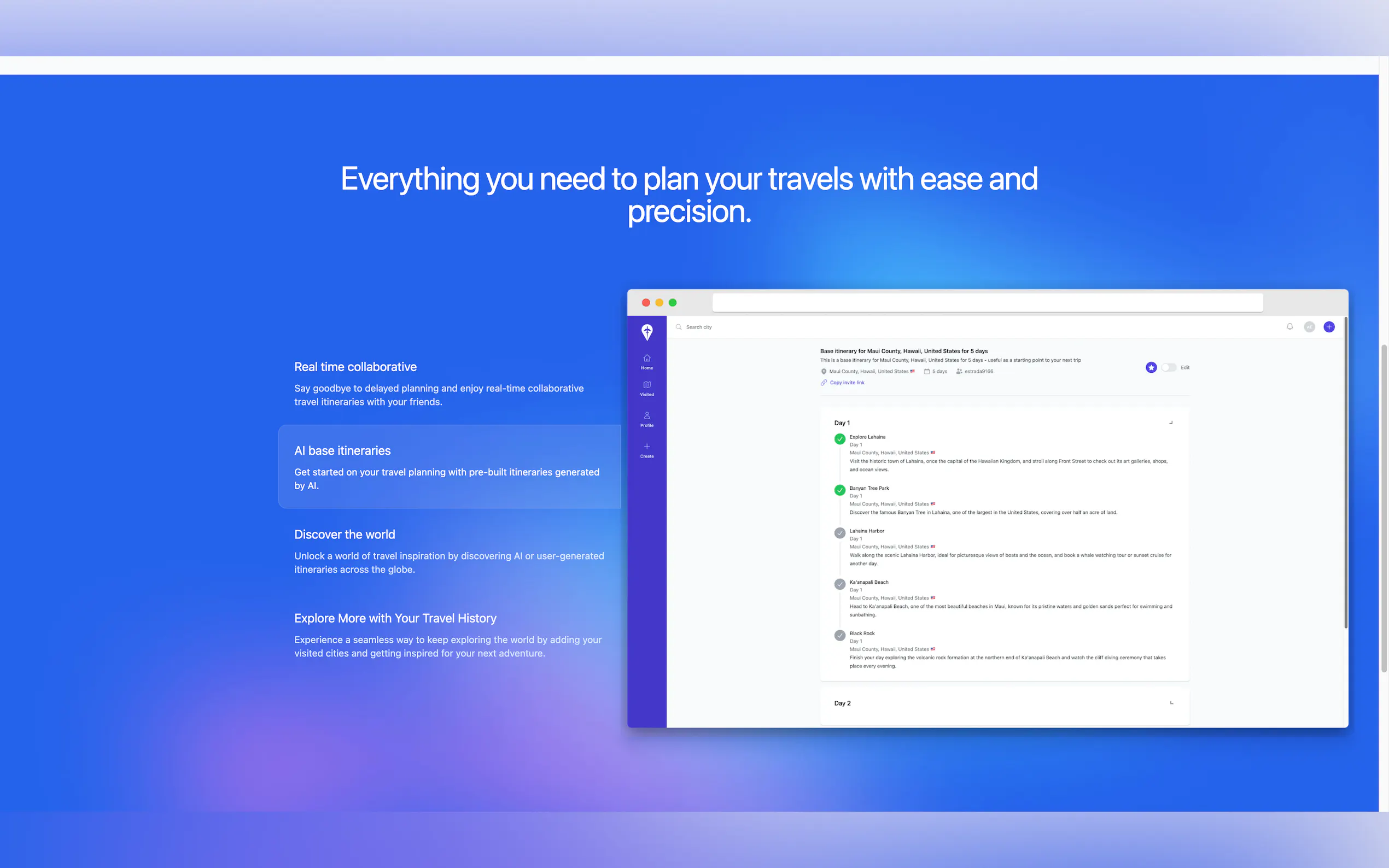Expand the Day 2 section
Screen dimensions: 1389x868
click(x=1171, y=703)
